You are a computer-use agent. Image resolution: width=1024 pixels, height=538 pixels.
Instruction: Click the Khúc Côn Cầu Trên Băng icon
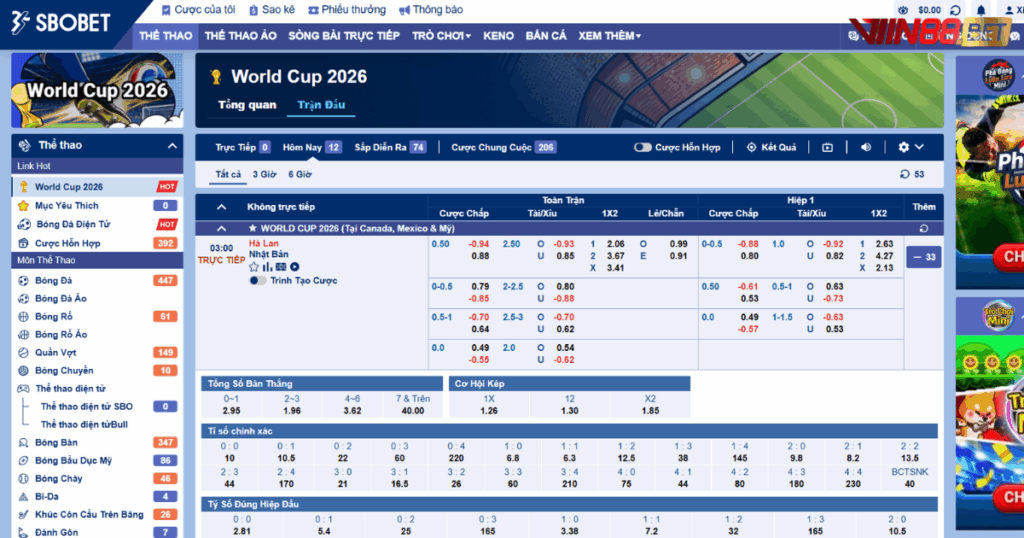(x=24, y=514)
